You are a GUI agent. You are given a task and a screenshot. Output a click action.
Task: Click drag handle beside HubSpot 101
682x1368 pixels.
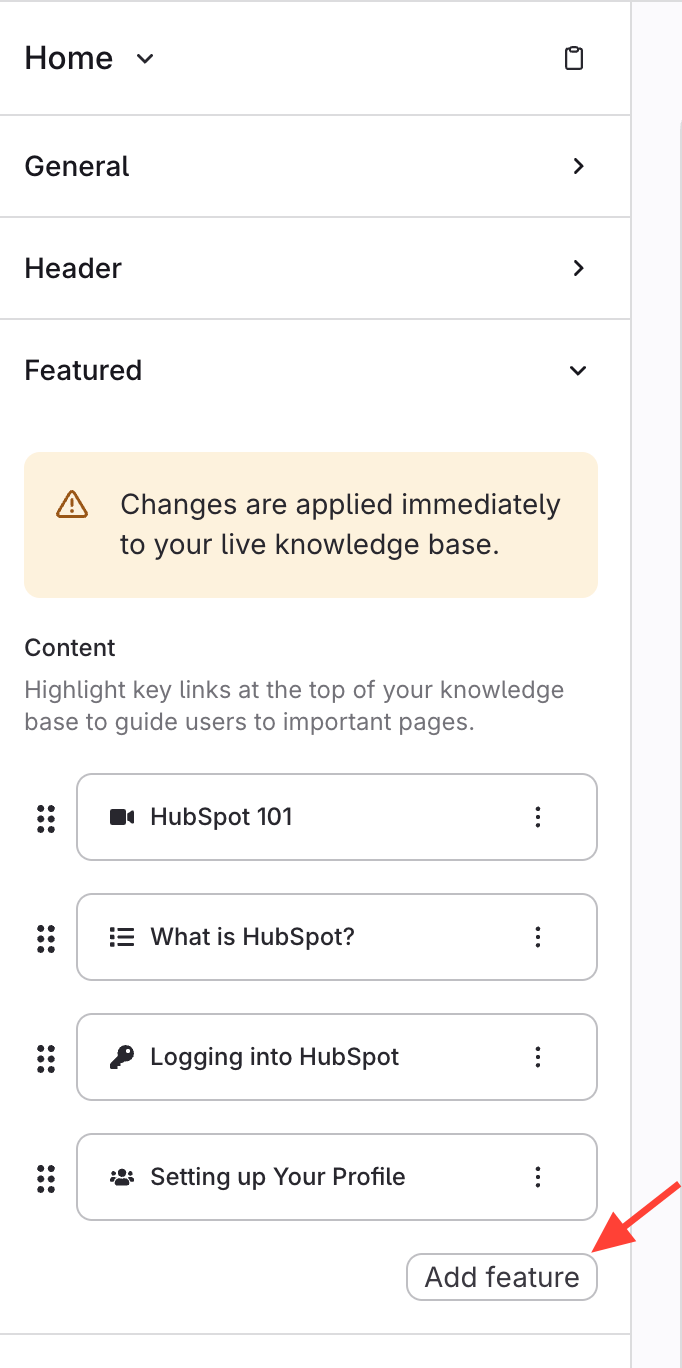(x=45, y=818)
